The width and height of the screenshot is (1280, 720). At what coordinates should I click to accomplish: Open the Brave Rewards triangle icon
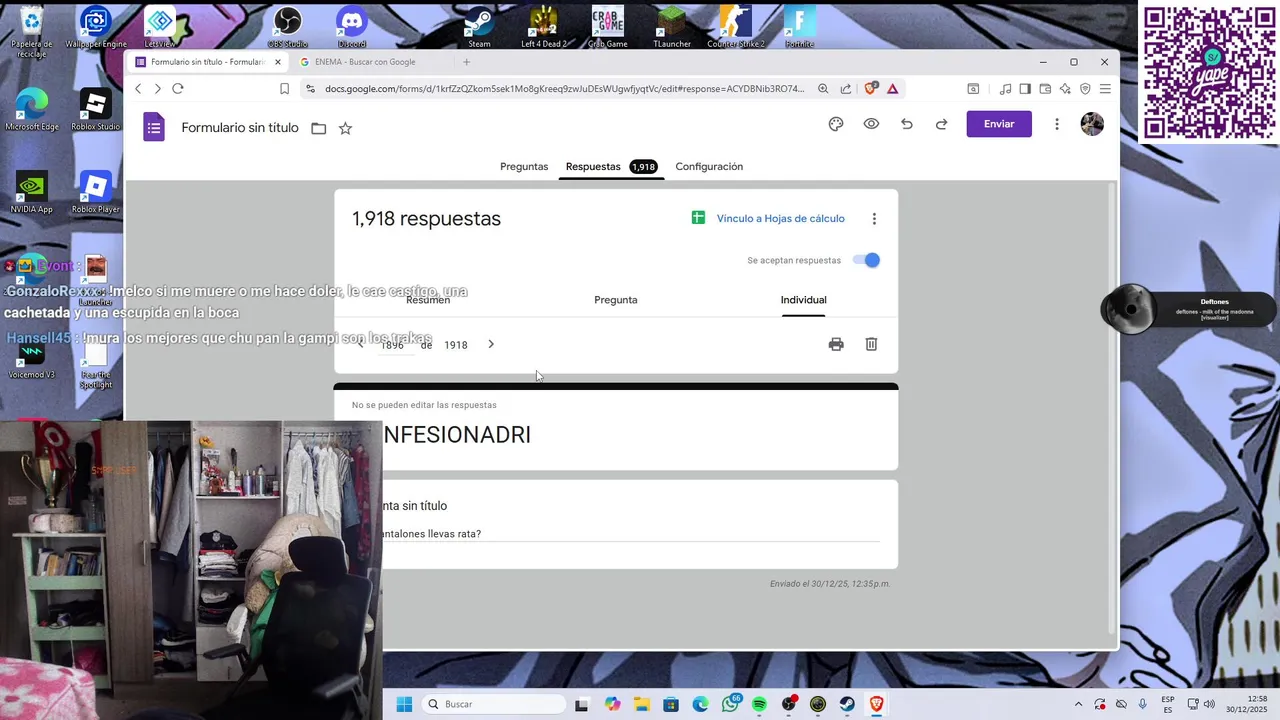click(892, 89)
